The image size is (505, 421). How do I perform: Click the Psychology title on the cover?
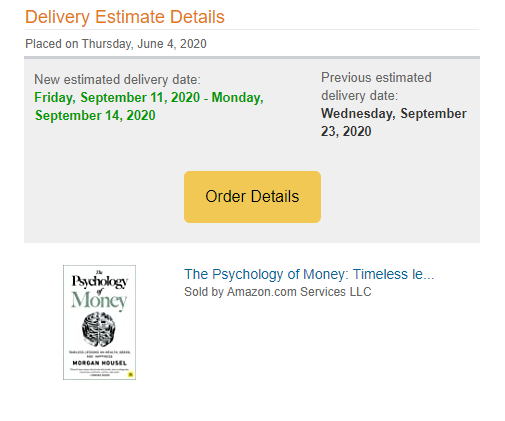point(100,282)
